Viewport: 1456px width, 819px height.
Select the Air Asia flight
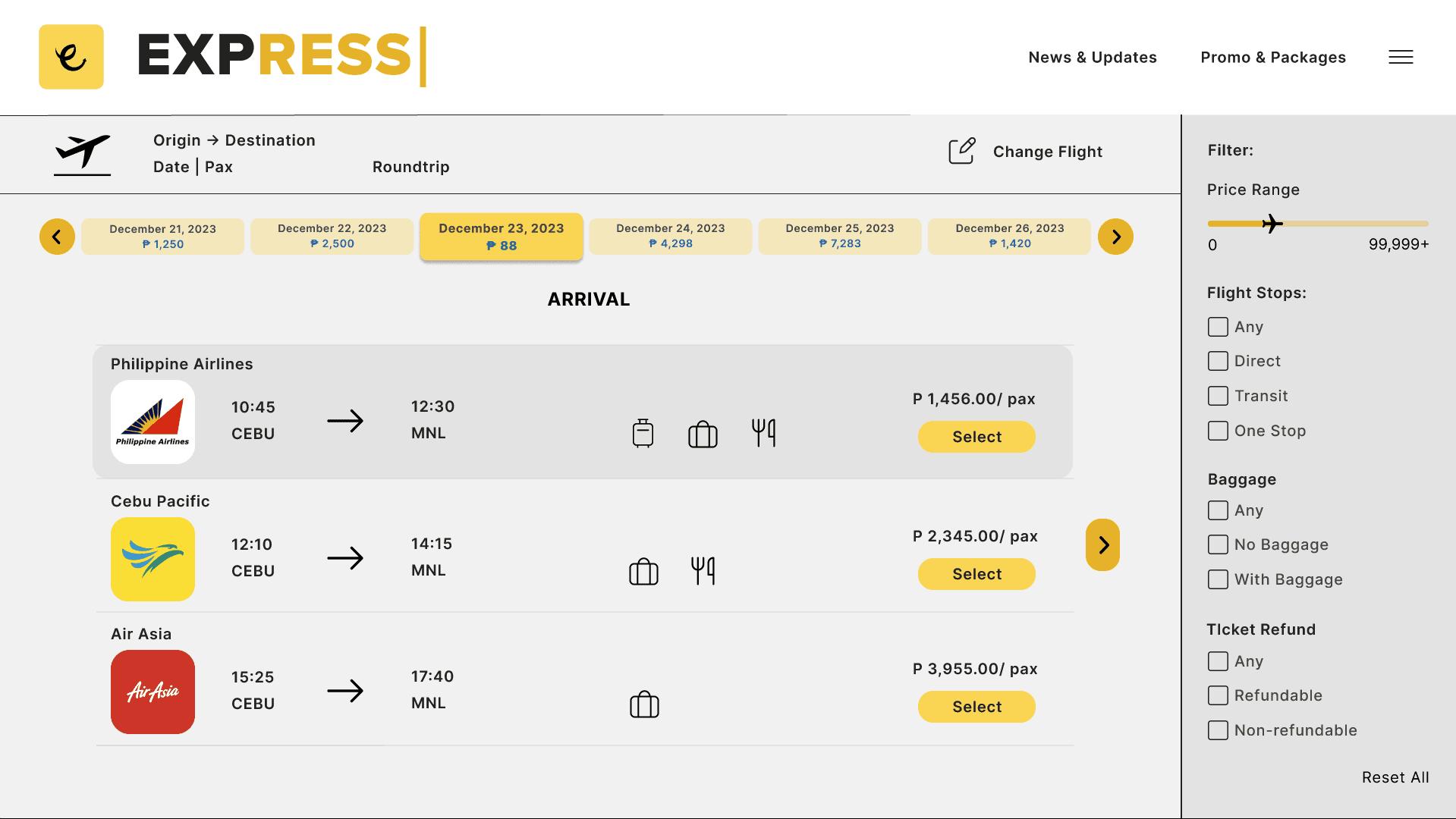click(976, 707)
